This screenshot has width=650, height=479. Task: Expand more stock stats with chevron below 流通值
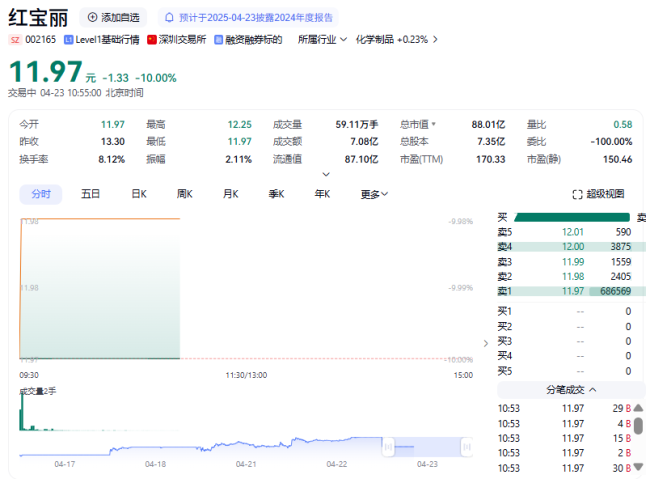coord(325,174)
